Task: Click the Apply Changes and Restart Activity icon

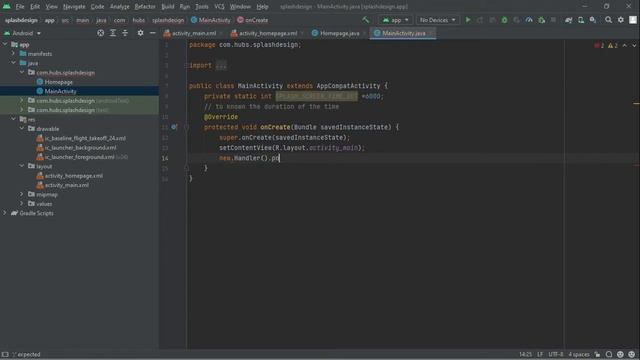Action: point(480,20)
